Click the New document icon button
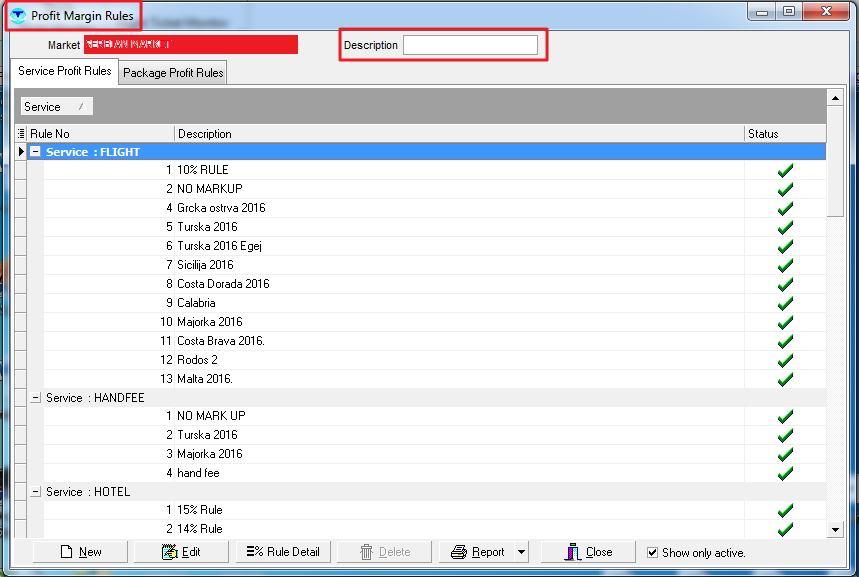 pos(68,552)
